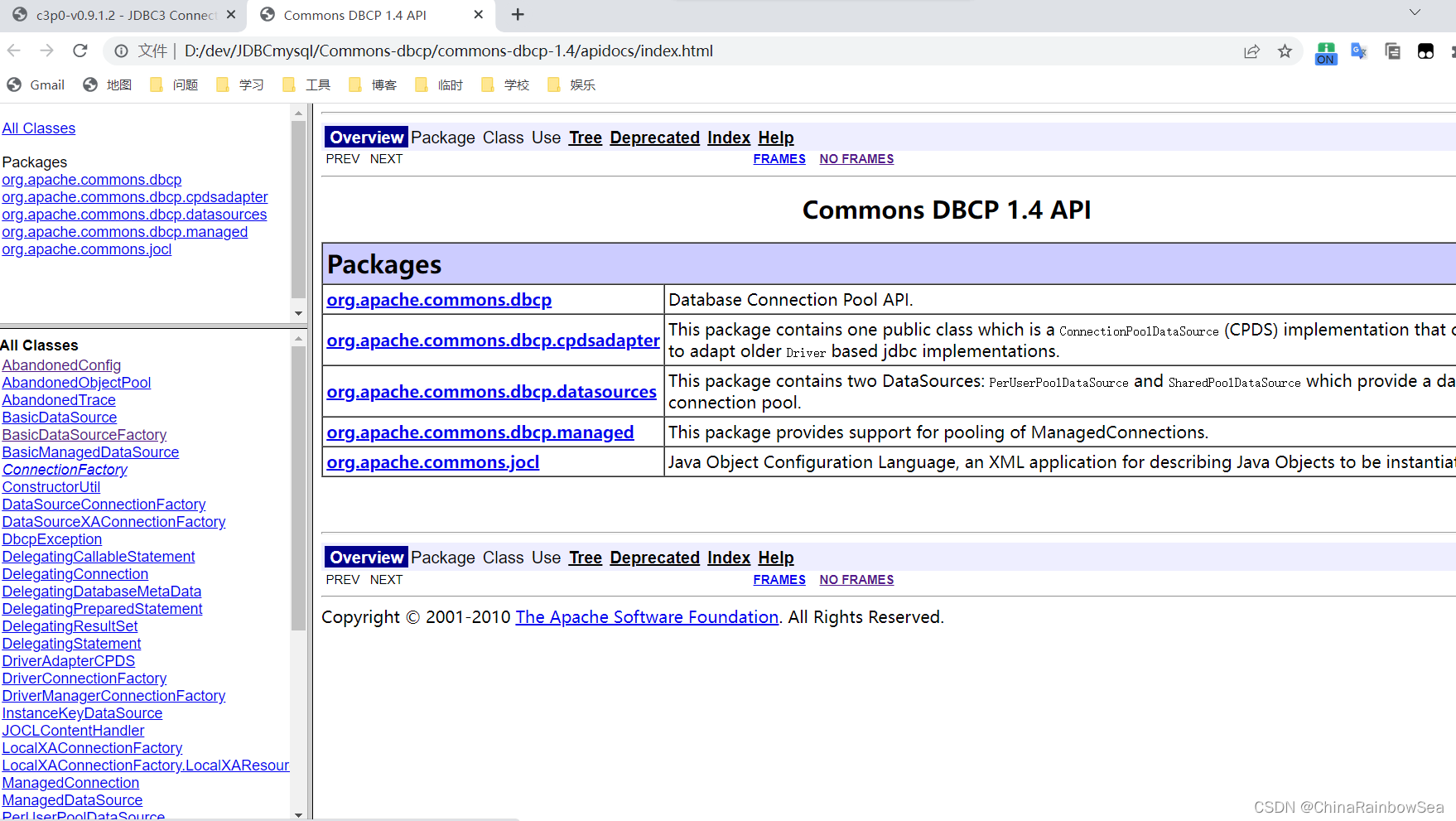The height and width of the screenshot is (821, 1456).
Task: Click the address bar URL field
Action: (704, 51)
